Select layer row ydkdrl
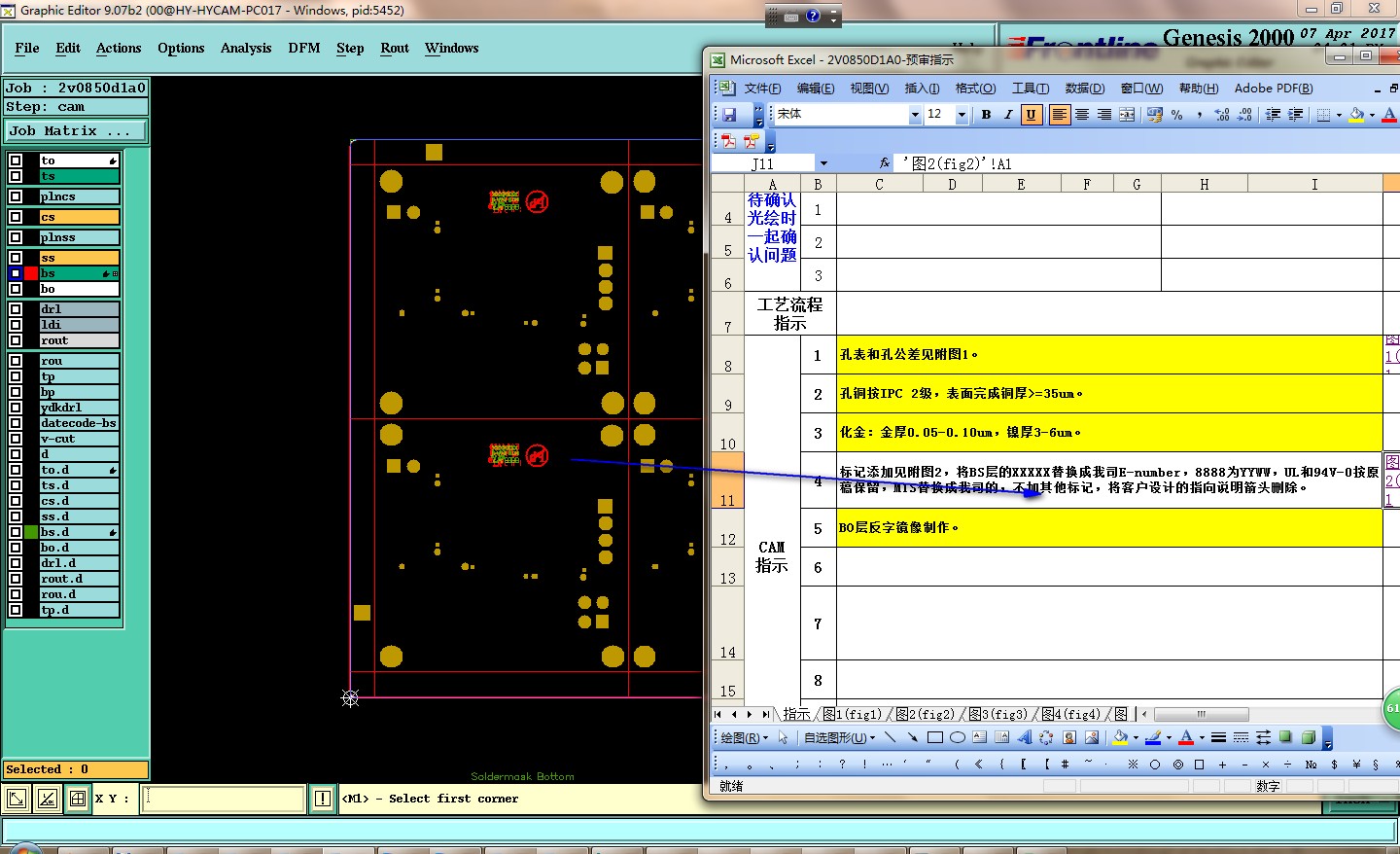1400x854 pixels. 79,408
